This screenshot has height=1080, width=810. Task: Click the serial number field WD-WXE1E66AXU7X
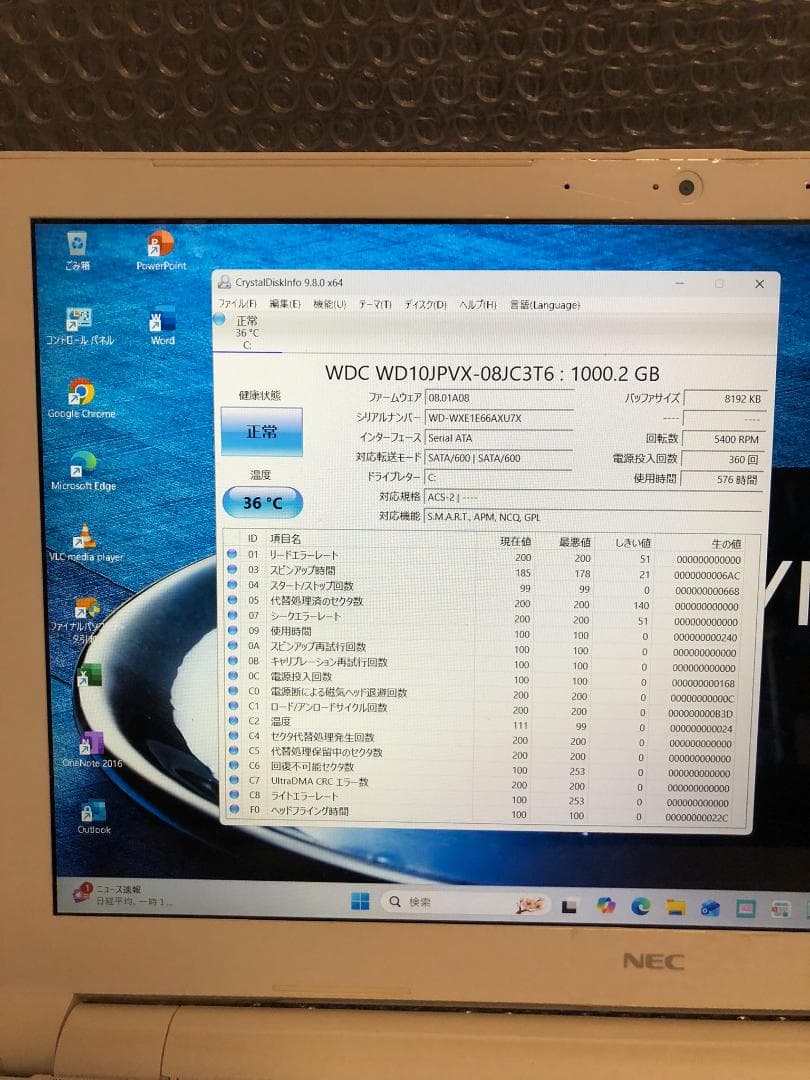499,418
